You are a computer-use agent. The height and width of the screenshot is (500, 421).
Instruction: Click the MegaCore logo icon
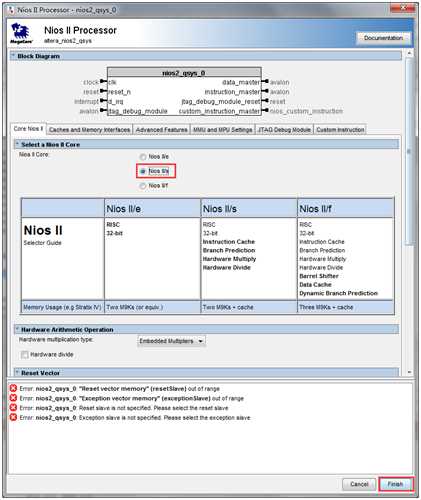[x=22, y=33]
